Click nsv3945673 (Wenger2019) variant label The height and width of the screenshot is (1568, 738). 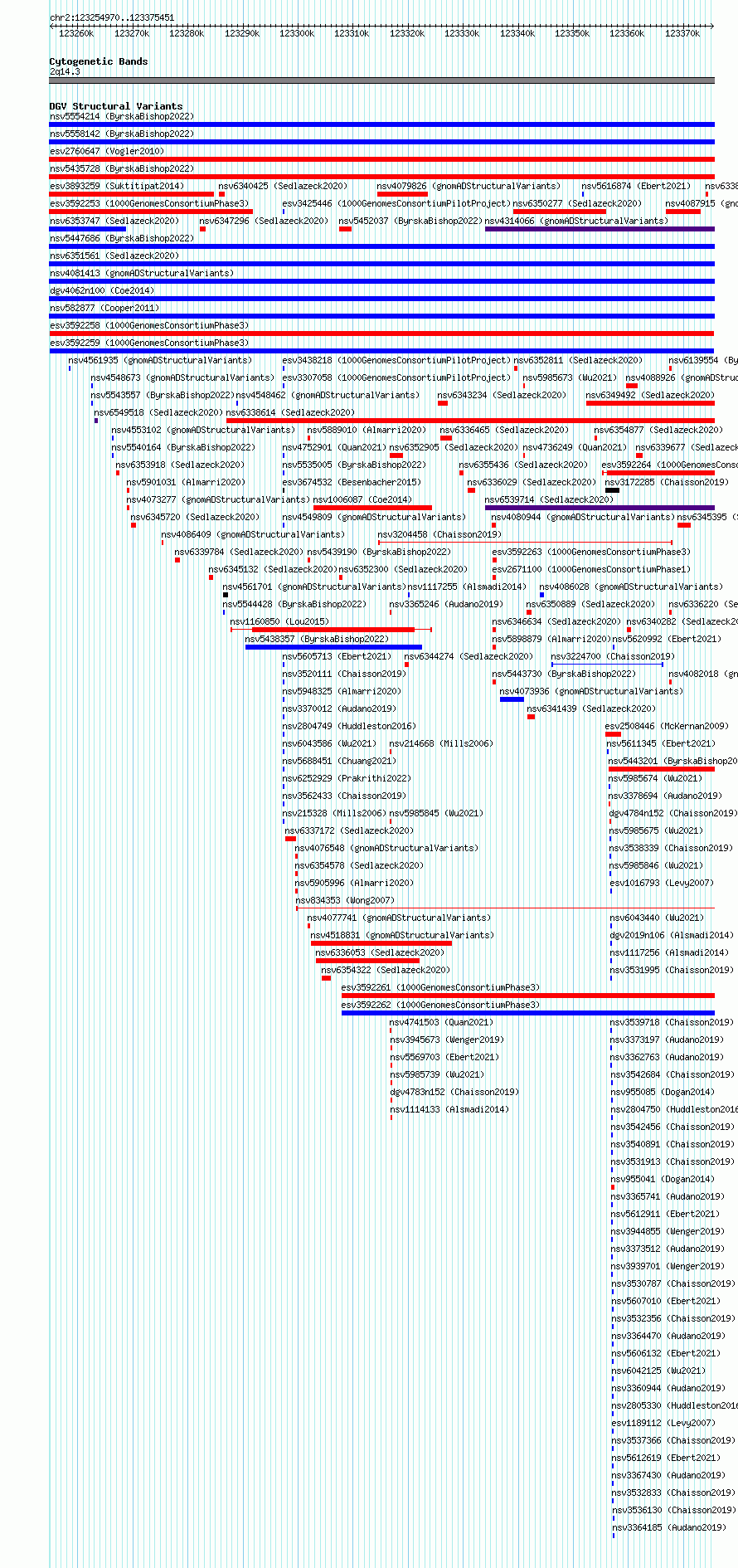click(446, 1040)
